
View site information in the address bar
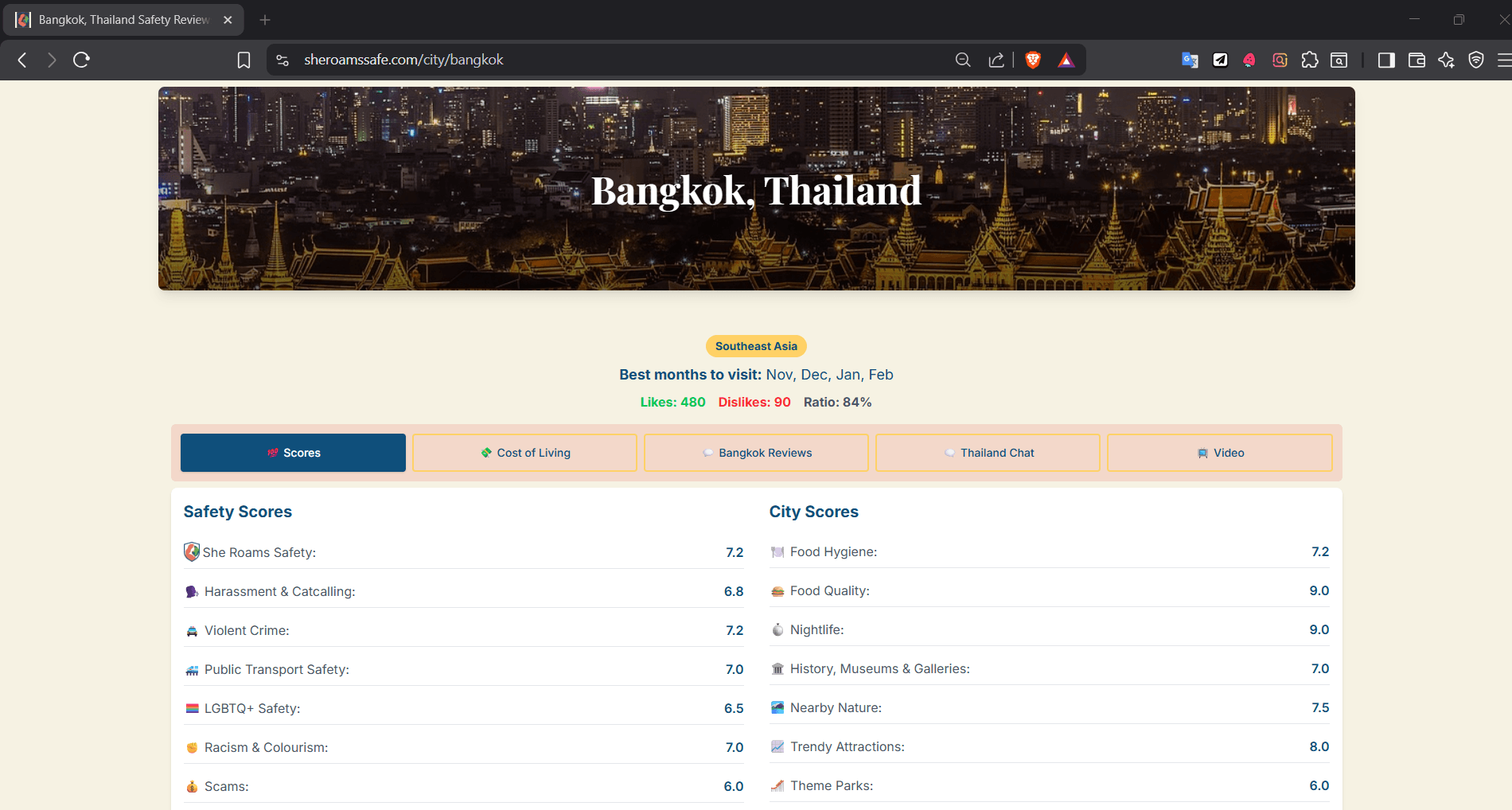(x=283, y=60)
